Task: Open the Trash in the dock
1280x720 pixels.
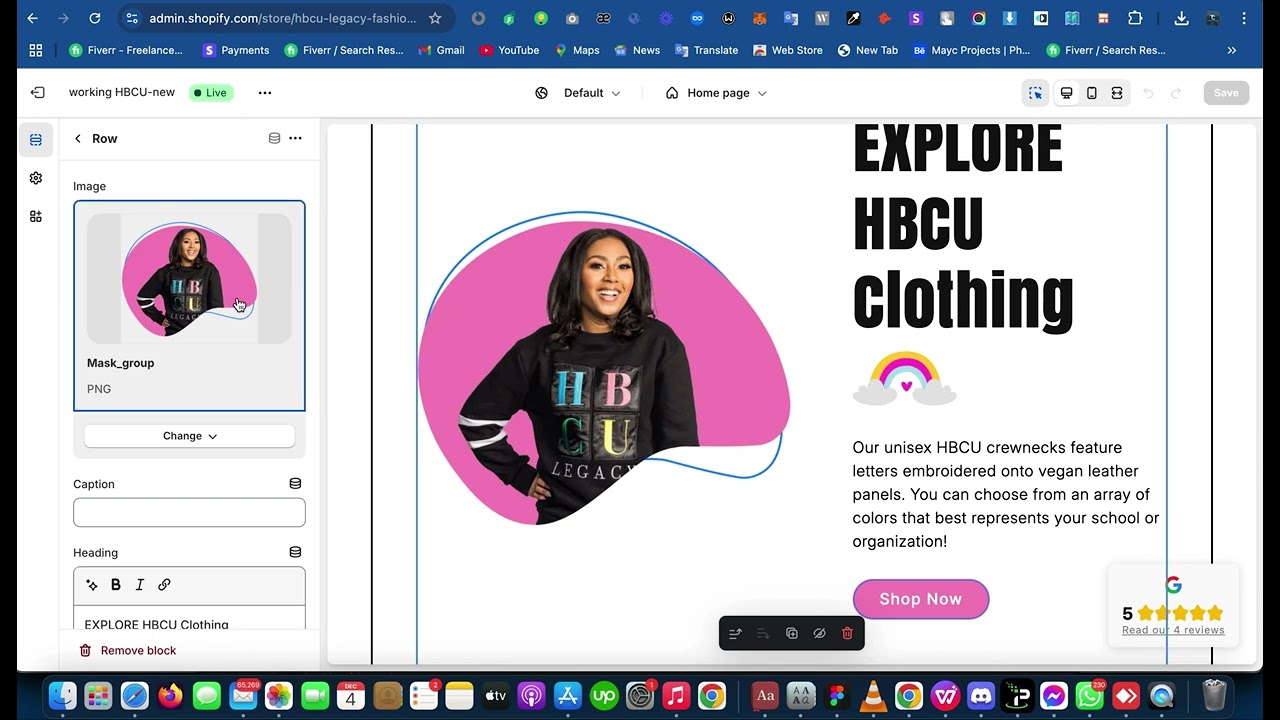Action: pos(1214,695)
